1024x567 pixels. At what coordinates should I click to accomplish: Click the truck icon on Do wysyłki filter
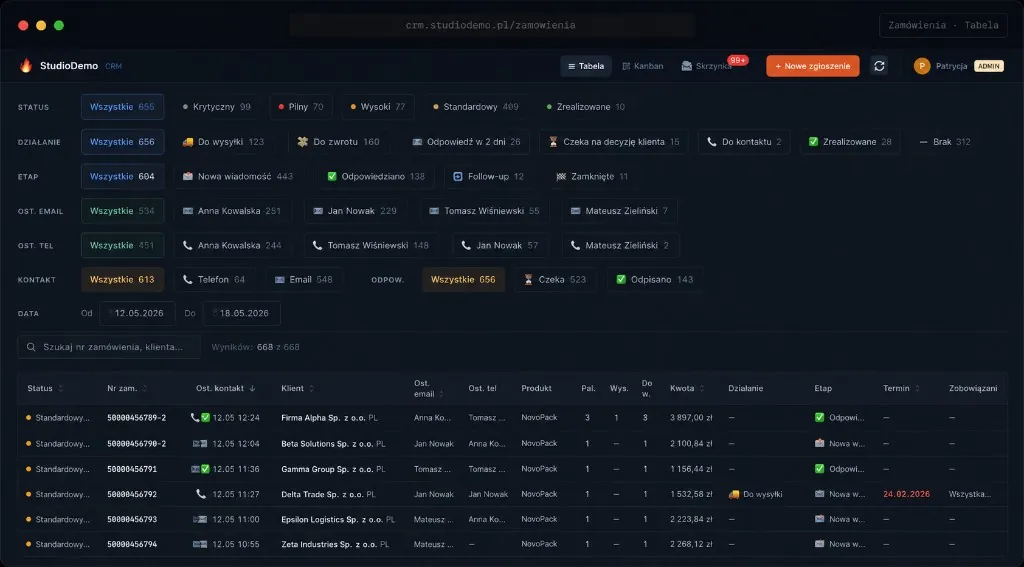(x=188, y=142)
